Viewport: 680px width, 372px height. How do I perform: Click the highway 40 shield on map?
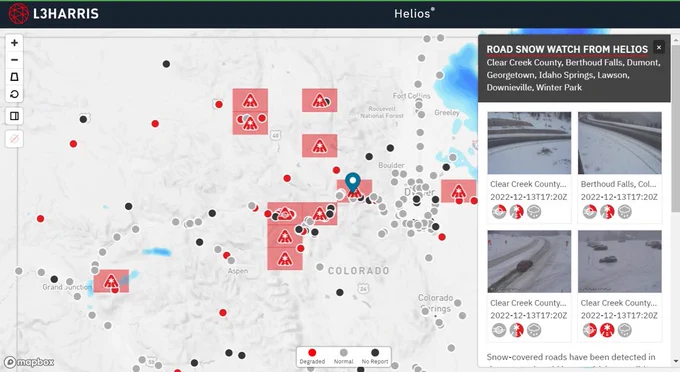[275, 135]
